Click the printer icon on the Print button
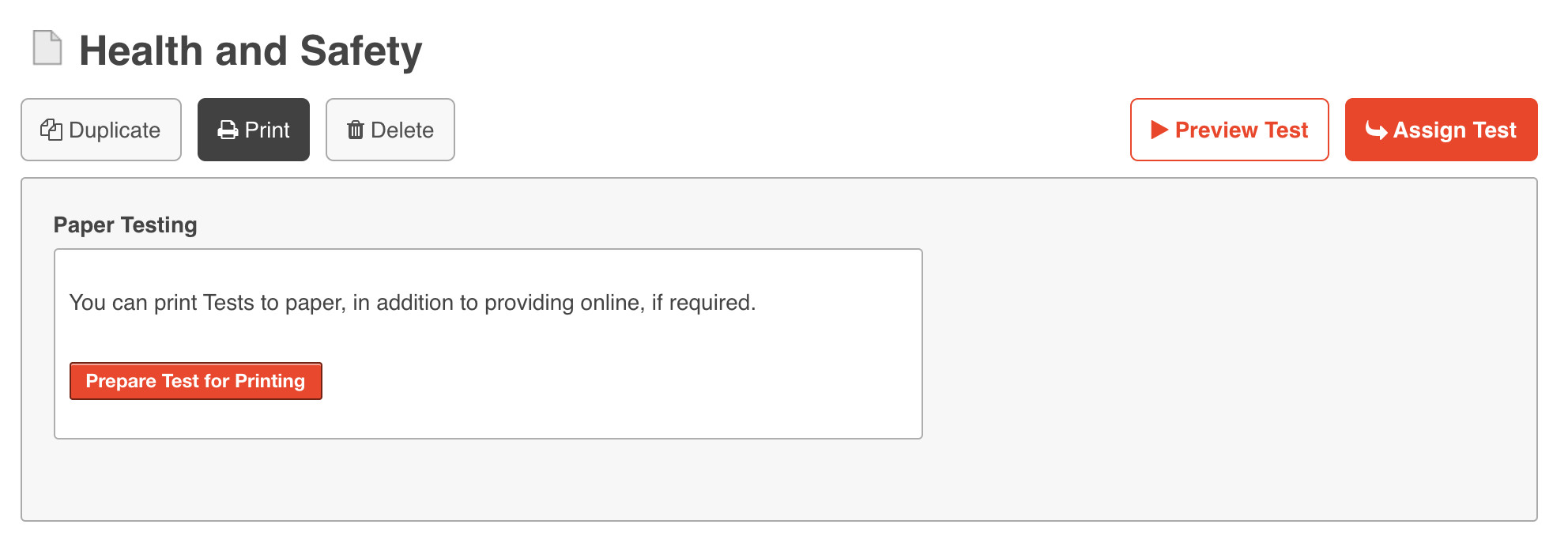This screenshot has height=547, width=1568. (x=228, y=130)
